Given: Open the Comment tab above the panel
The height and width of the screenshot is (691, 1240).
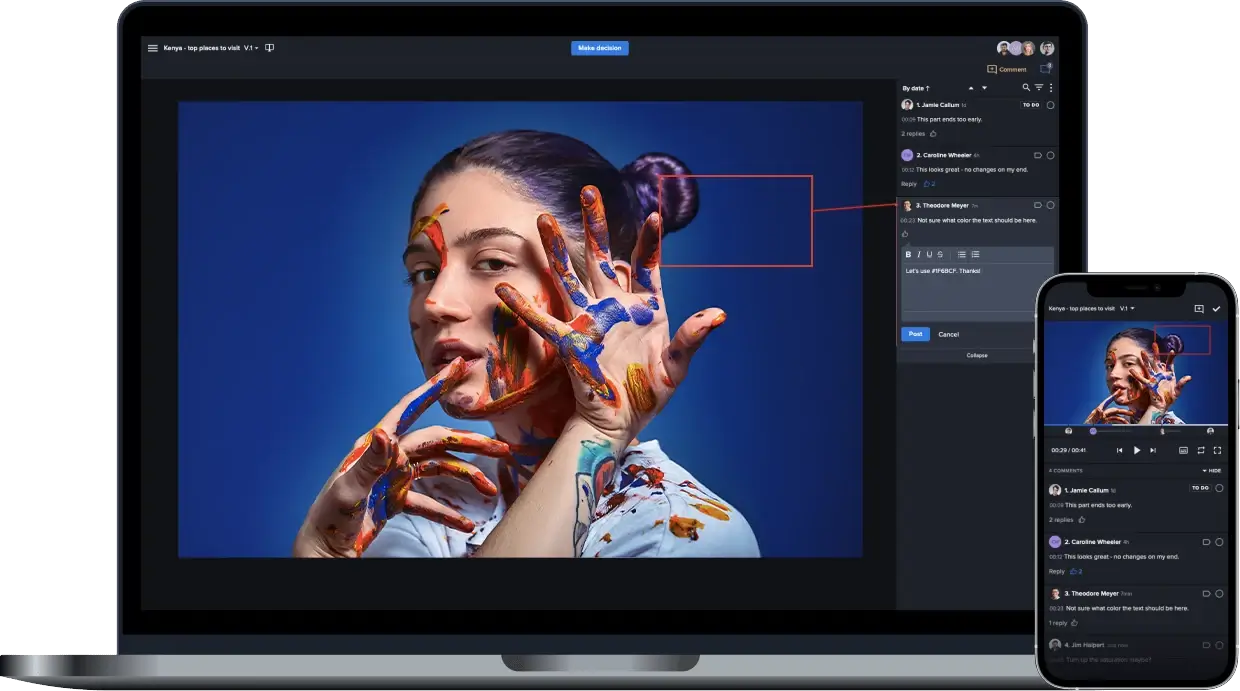Looking at the screenshot, I should coord(1007,69).
